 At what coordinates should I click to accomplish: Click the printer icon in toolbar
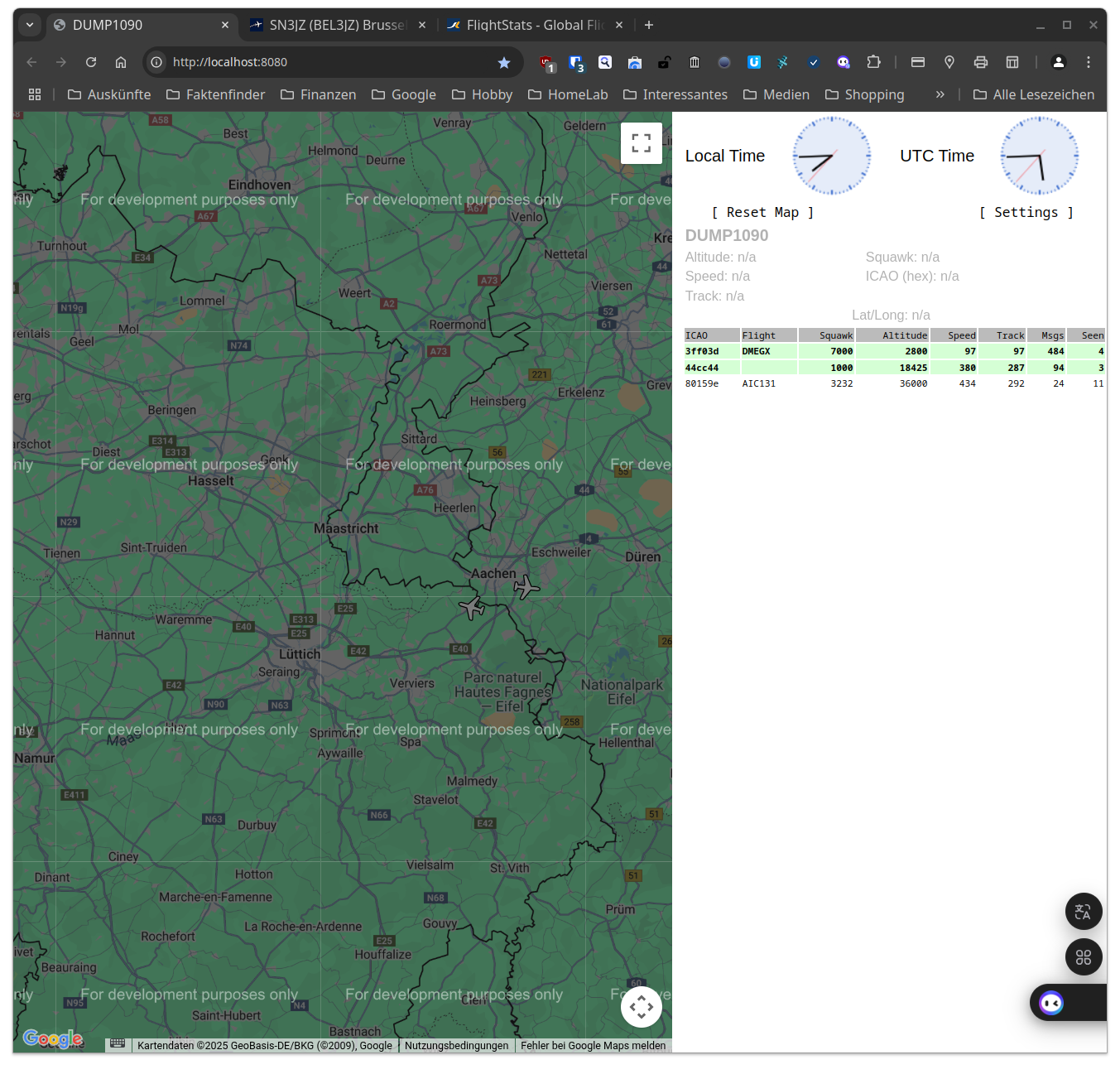tap(981, 62)
